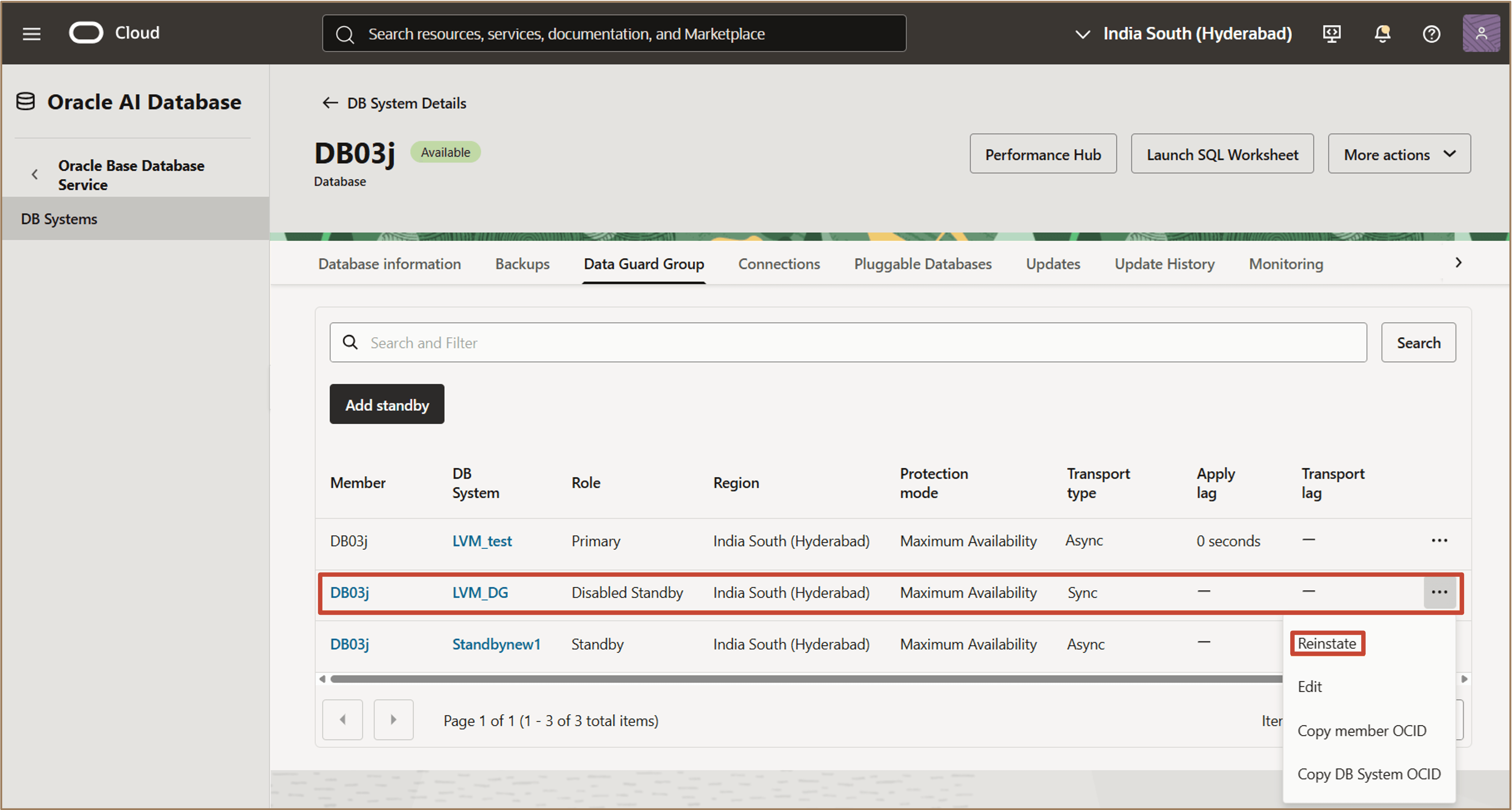The height and width of the screenshot is (810, 1512).
Task: Open the user profile avatar menu
Action: click(x=1480, y=33)
